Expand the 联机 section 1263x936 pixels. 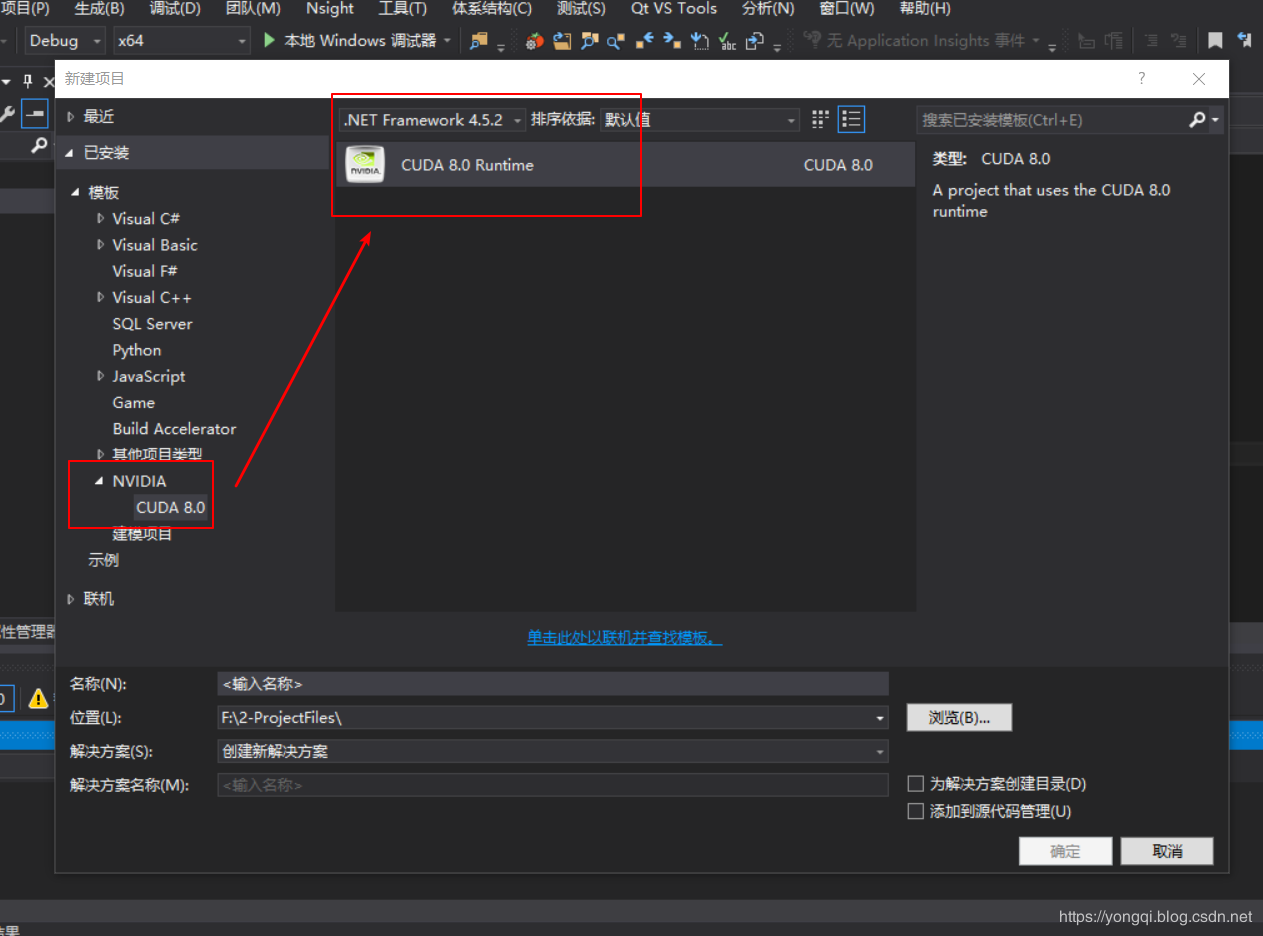(70, 599)
